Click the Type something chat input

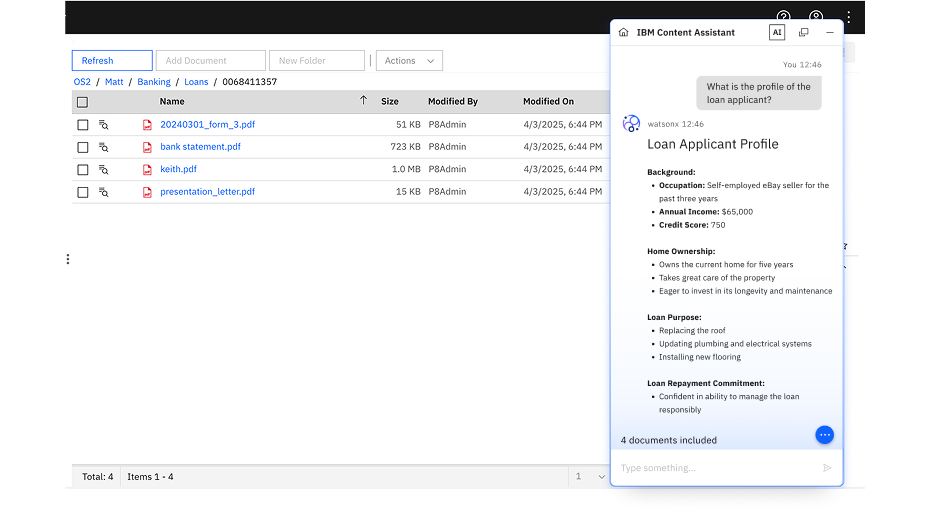[718, 468]
